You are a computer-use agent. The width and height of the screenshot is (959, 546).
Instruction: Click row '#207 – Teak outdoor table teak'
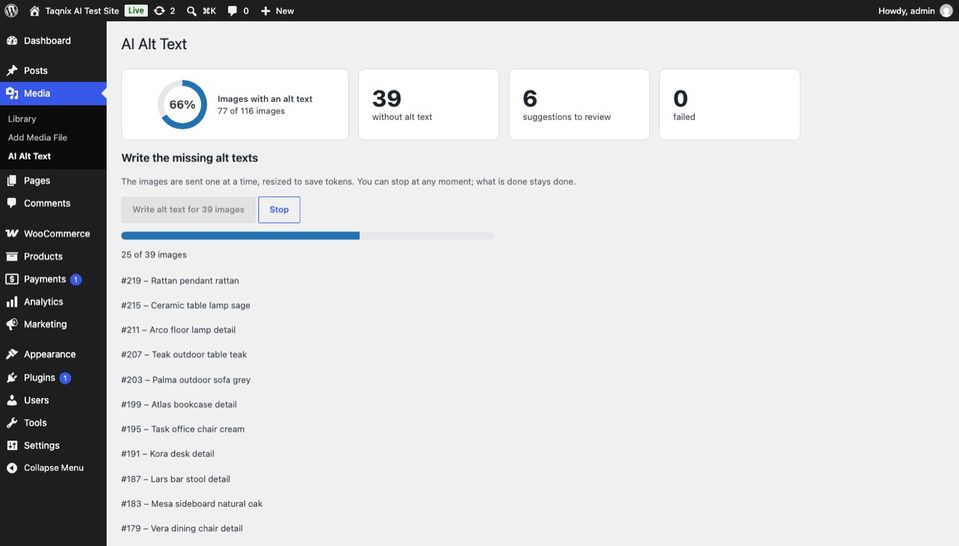point(184,355)
